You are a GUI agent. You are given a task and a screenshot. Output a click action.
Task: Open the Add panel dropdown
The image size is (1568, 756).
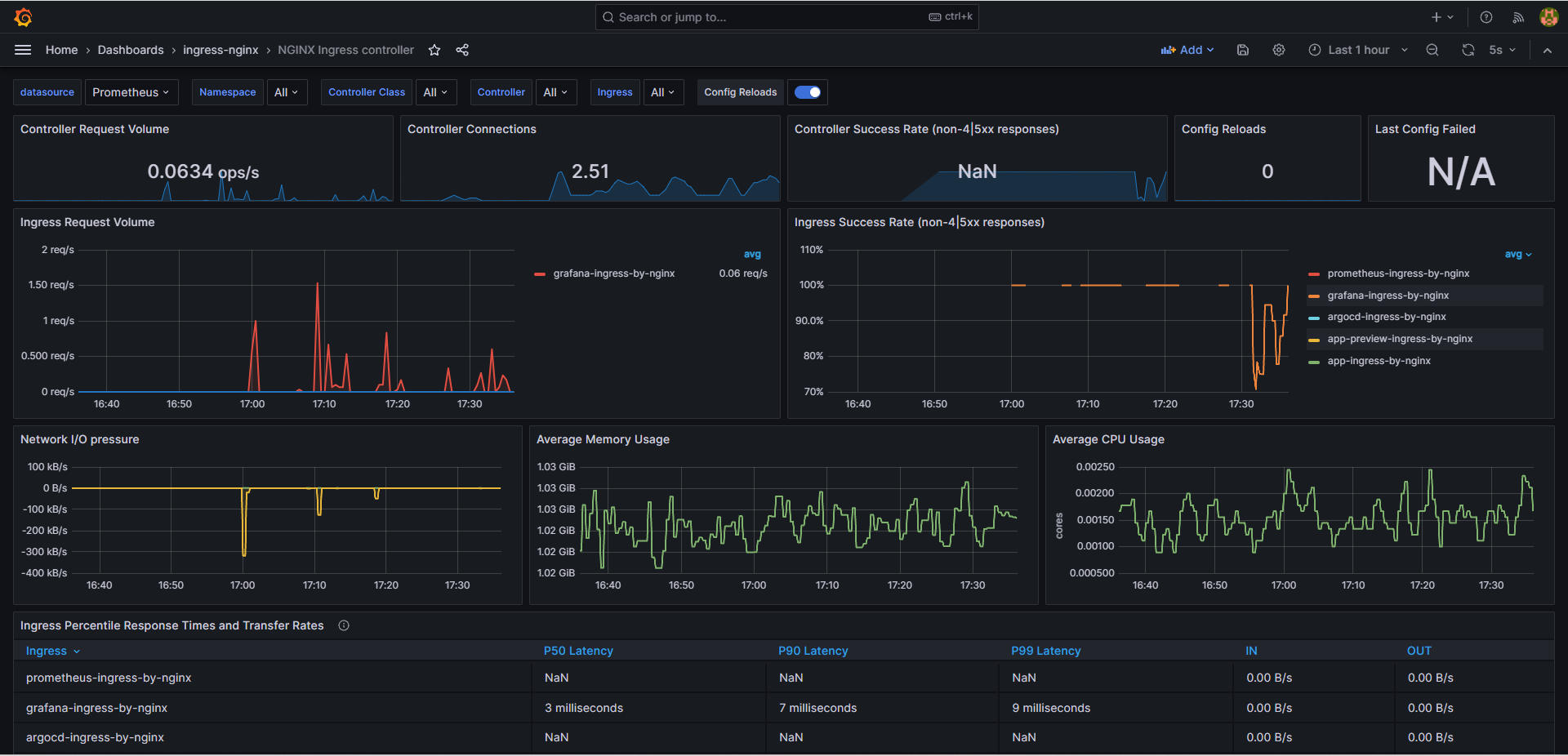1187,50
